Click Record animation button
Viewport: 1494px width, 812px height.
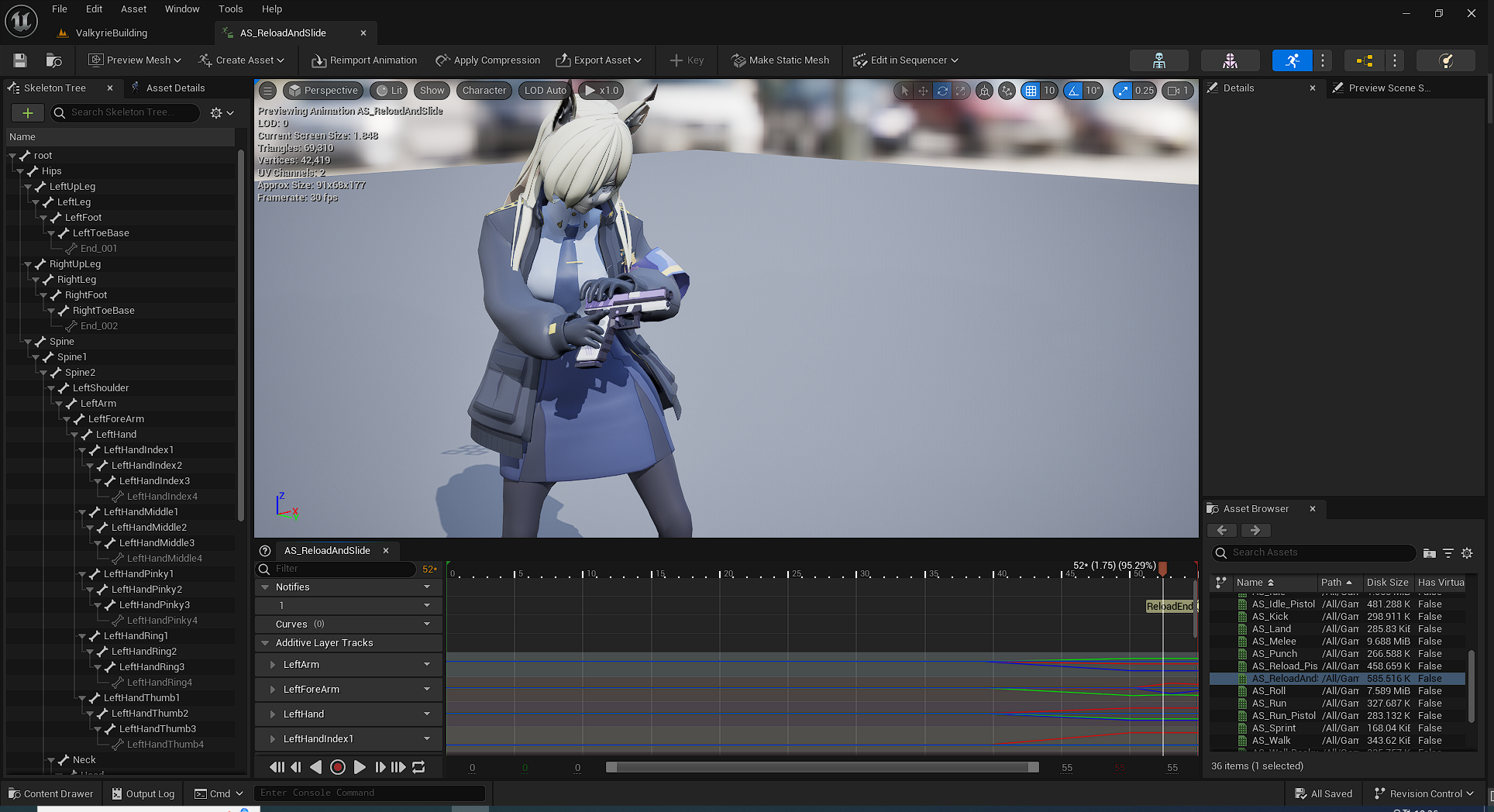pos(338,767)
